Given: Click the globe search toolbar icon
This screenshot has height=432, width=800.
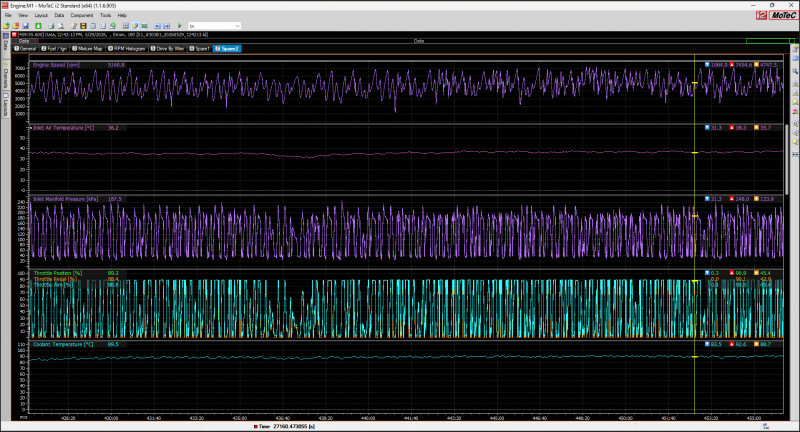Looking at the screenshot, I should click(112, 26).
